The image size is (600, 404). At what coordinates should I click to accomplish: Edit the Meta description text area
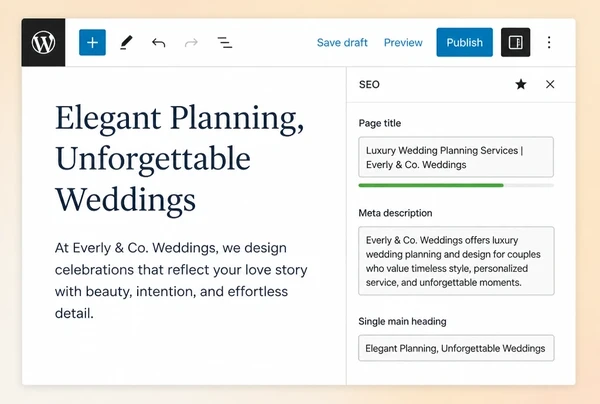pos(456,261)
